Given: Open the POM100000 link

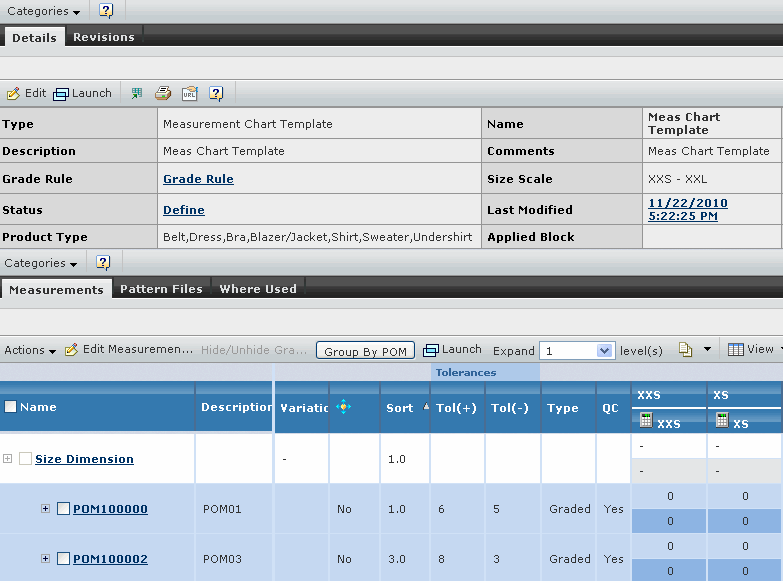Looking at the screenshot, I should [x=110, y=509].
